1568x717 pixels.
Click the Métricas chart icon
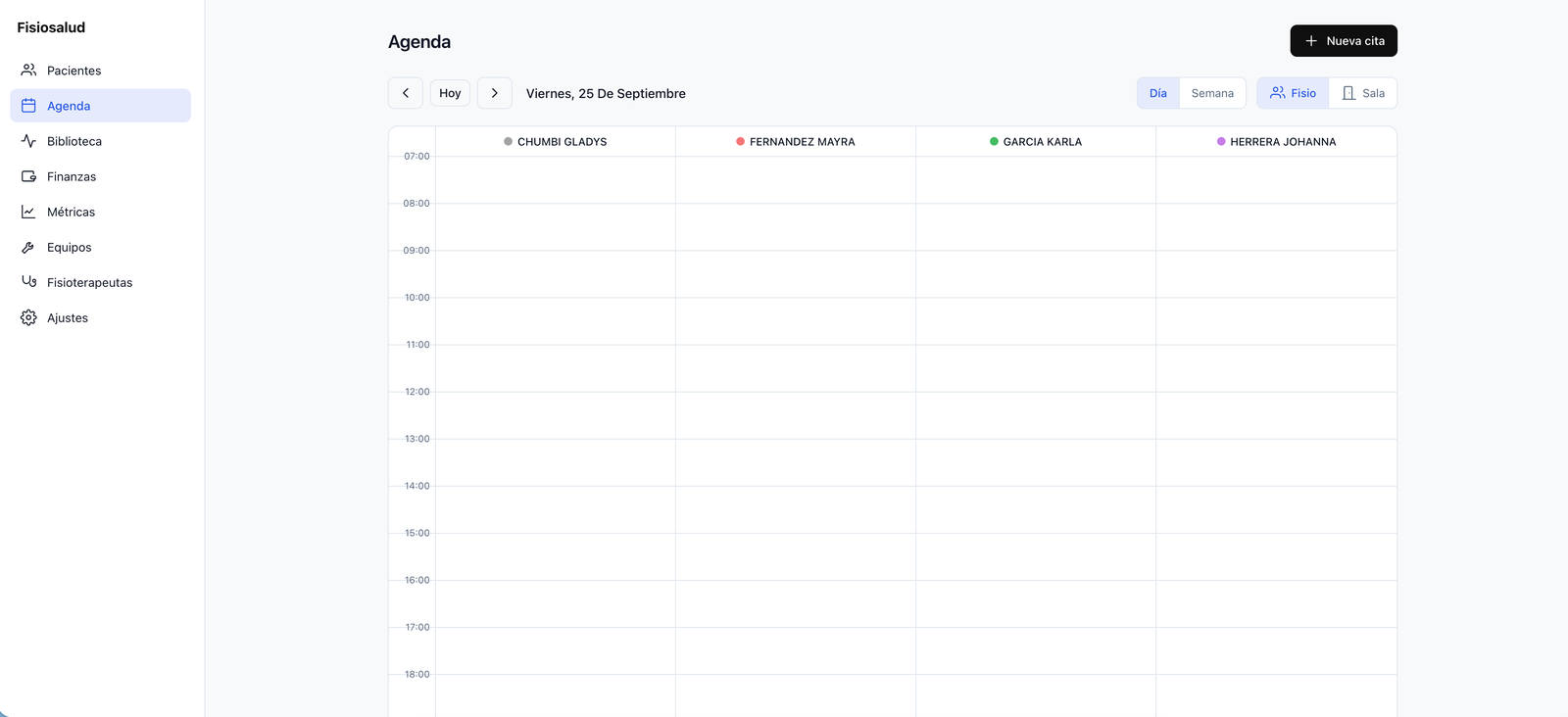(x=28, y=212)
